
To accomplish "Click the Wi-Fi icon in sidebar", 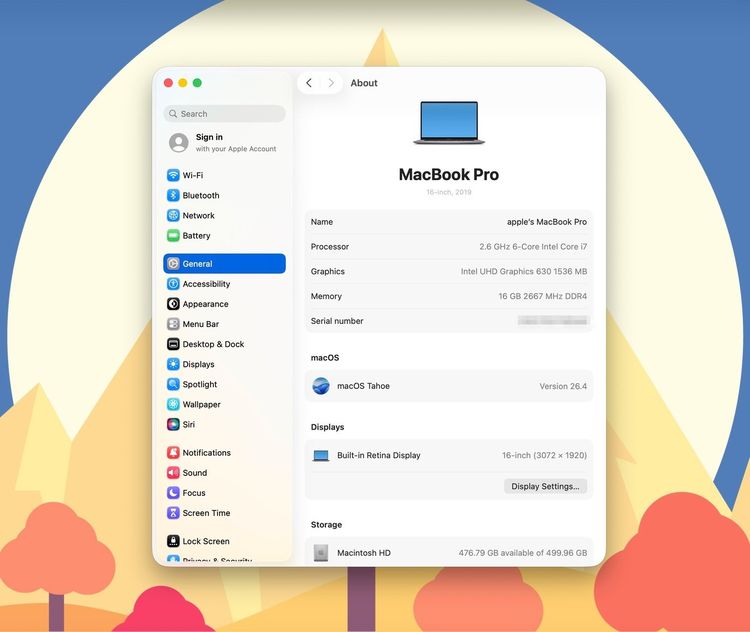I will [x=173, y=175].
